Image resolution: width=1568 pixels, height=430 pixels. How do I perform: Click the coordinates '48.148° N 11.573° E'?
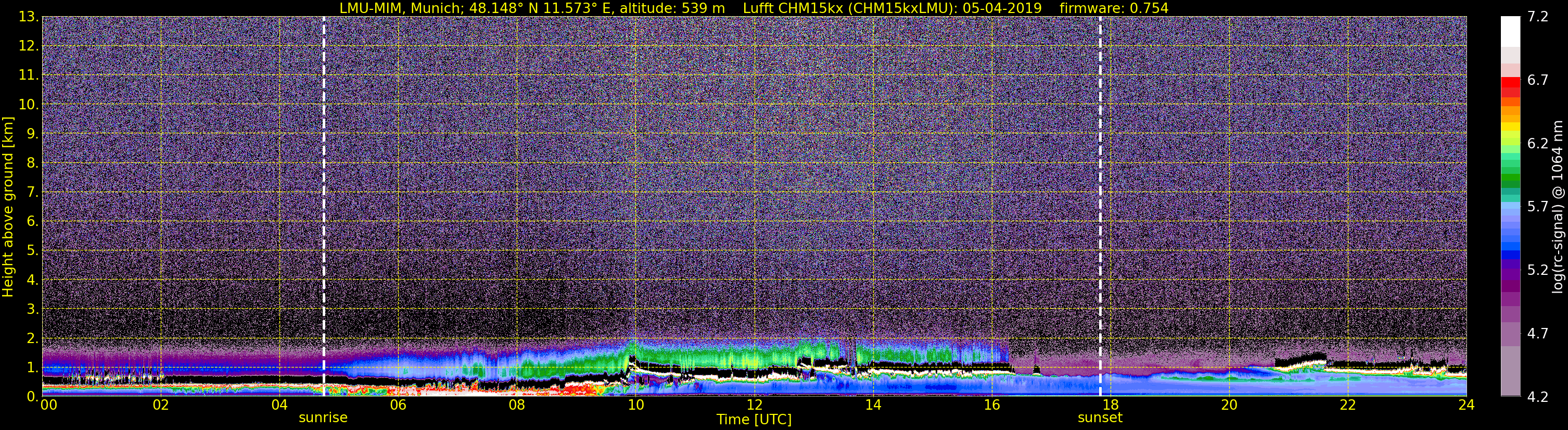click(x=541, y=8)
